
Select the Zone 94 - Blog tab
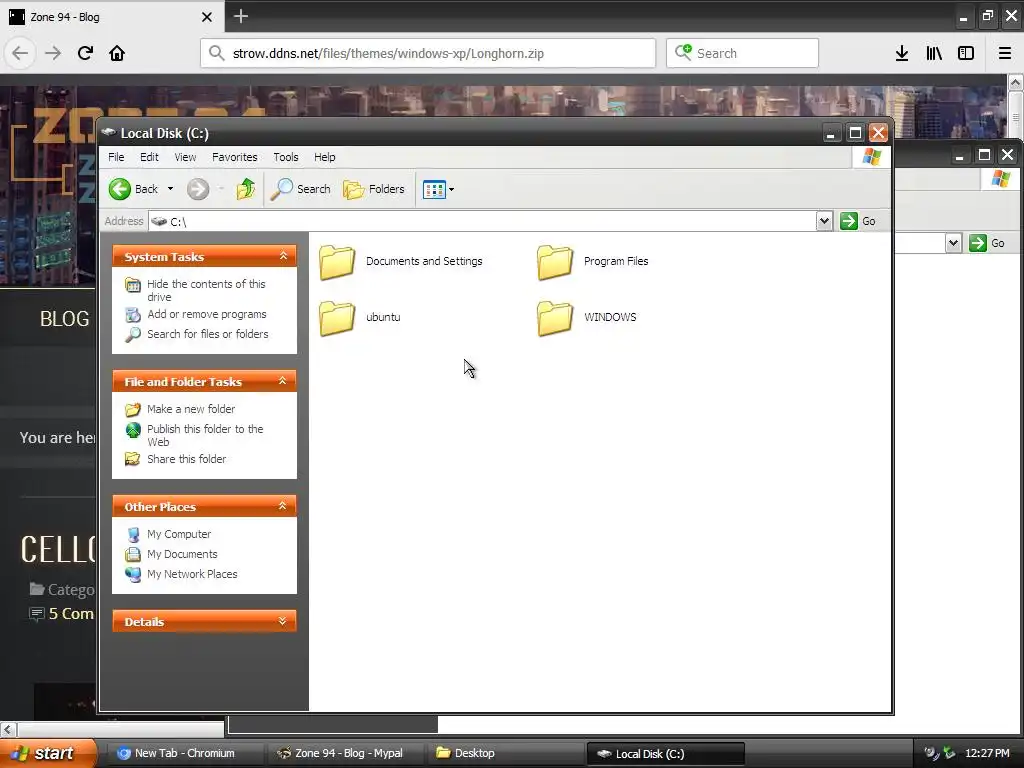[111, 17]
